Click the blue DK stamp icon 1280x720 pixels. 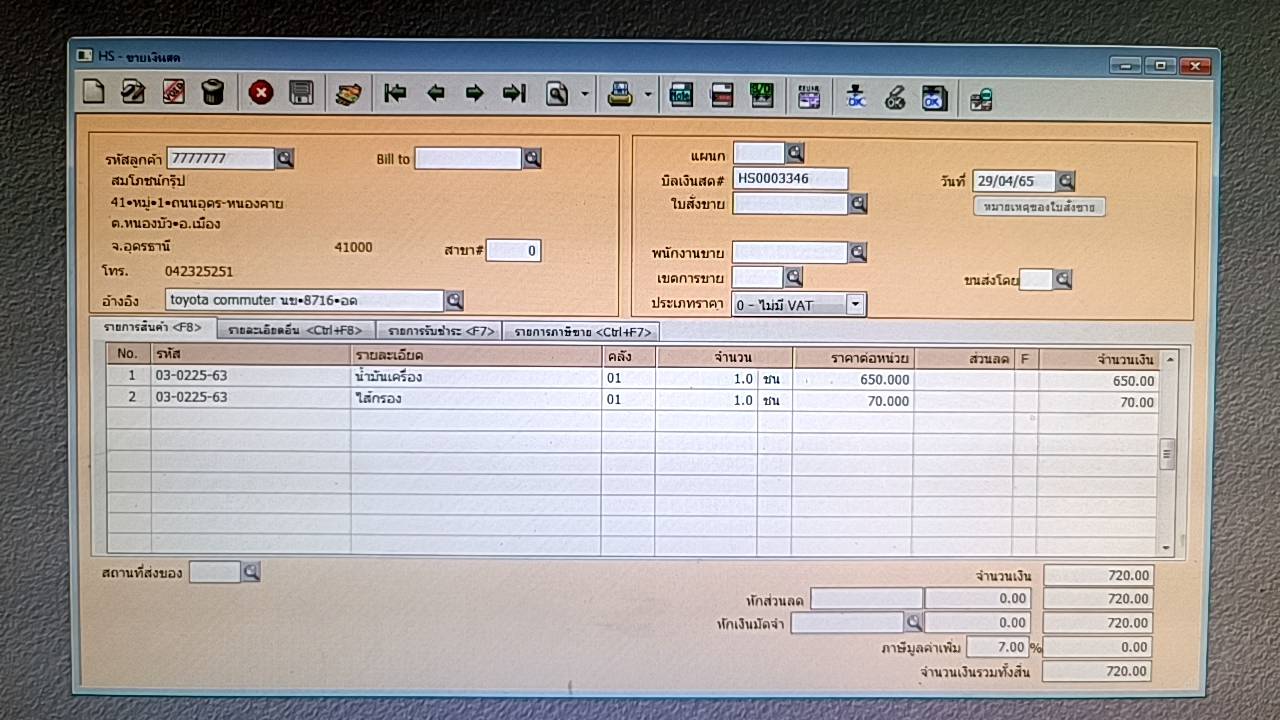point(856,97)
